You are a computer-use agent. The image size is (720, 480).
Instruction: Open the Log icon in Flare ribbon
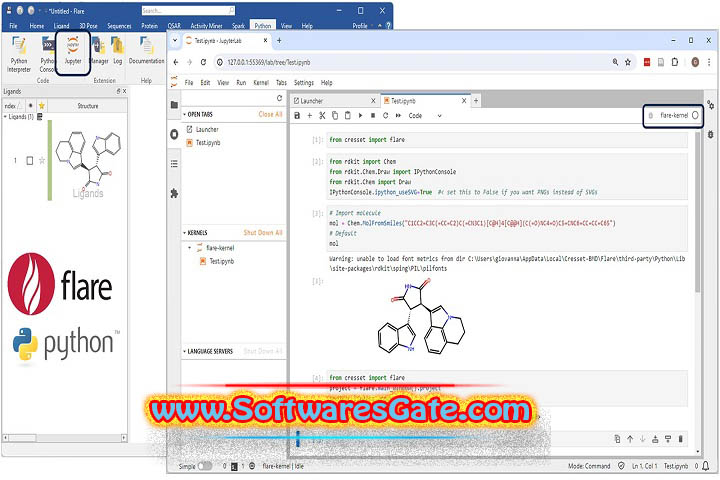(x=118, y=51)
